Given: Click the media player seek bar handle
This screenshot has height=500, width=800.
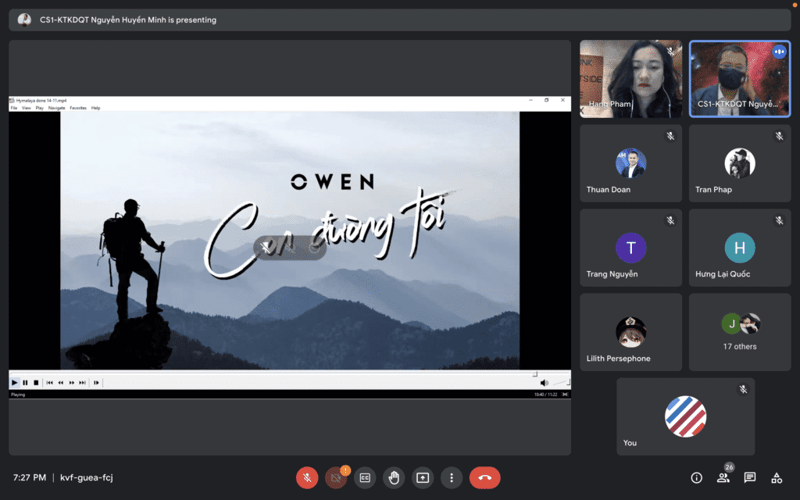Looking at the screenshot, I should (x=535, y=374).
